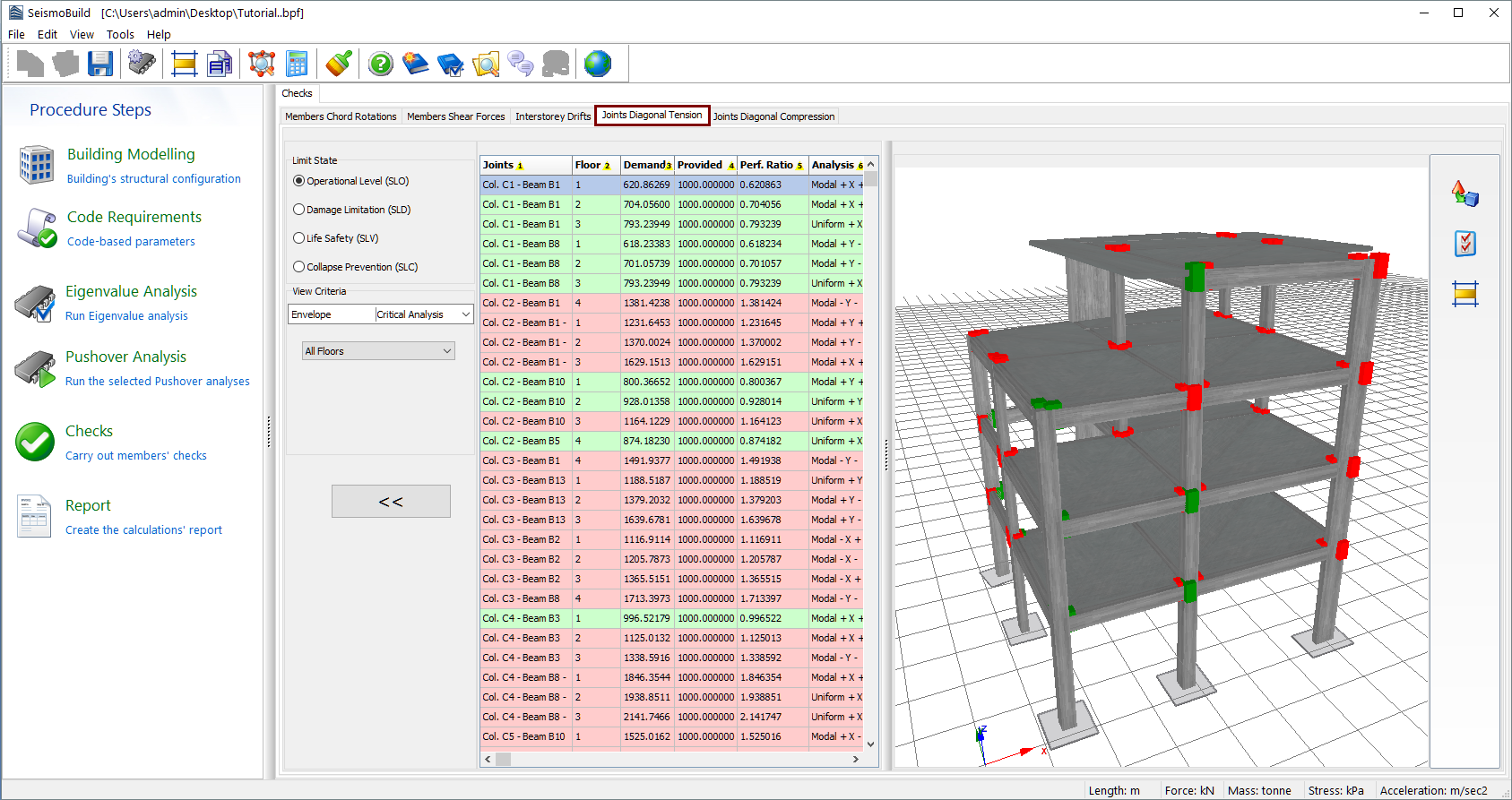Open the Critical Analysis combo box

(x=424, y=314)
